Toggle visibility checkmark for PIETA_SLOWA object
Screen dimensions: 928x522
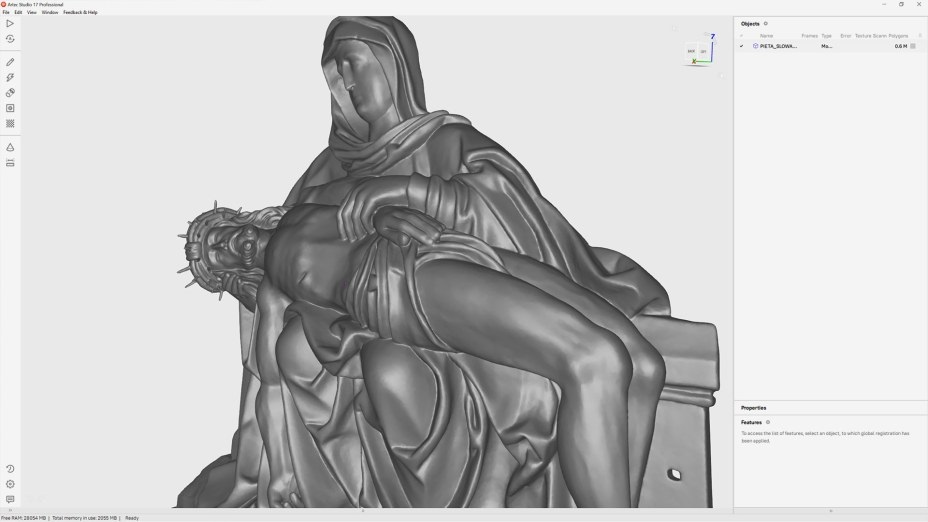point(741,46)
